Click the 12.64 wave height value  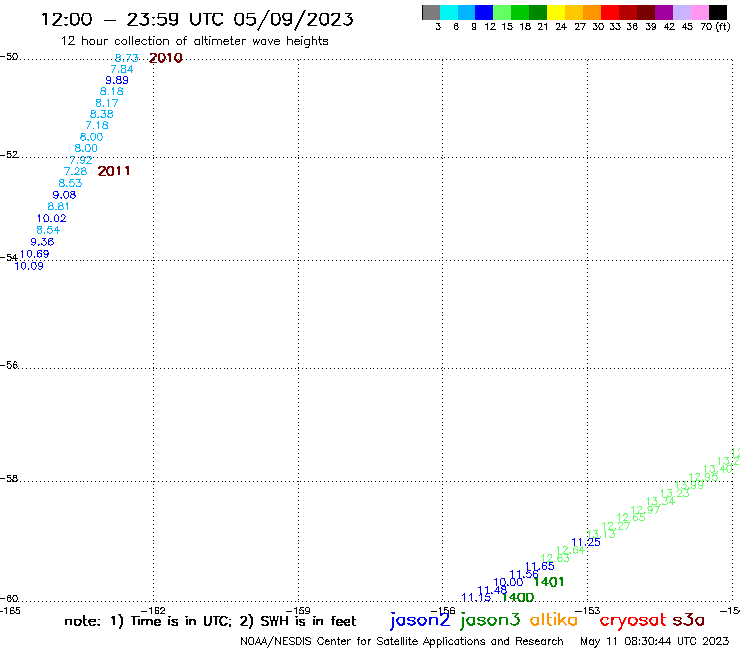[571, 550]
